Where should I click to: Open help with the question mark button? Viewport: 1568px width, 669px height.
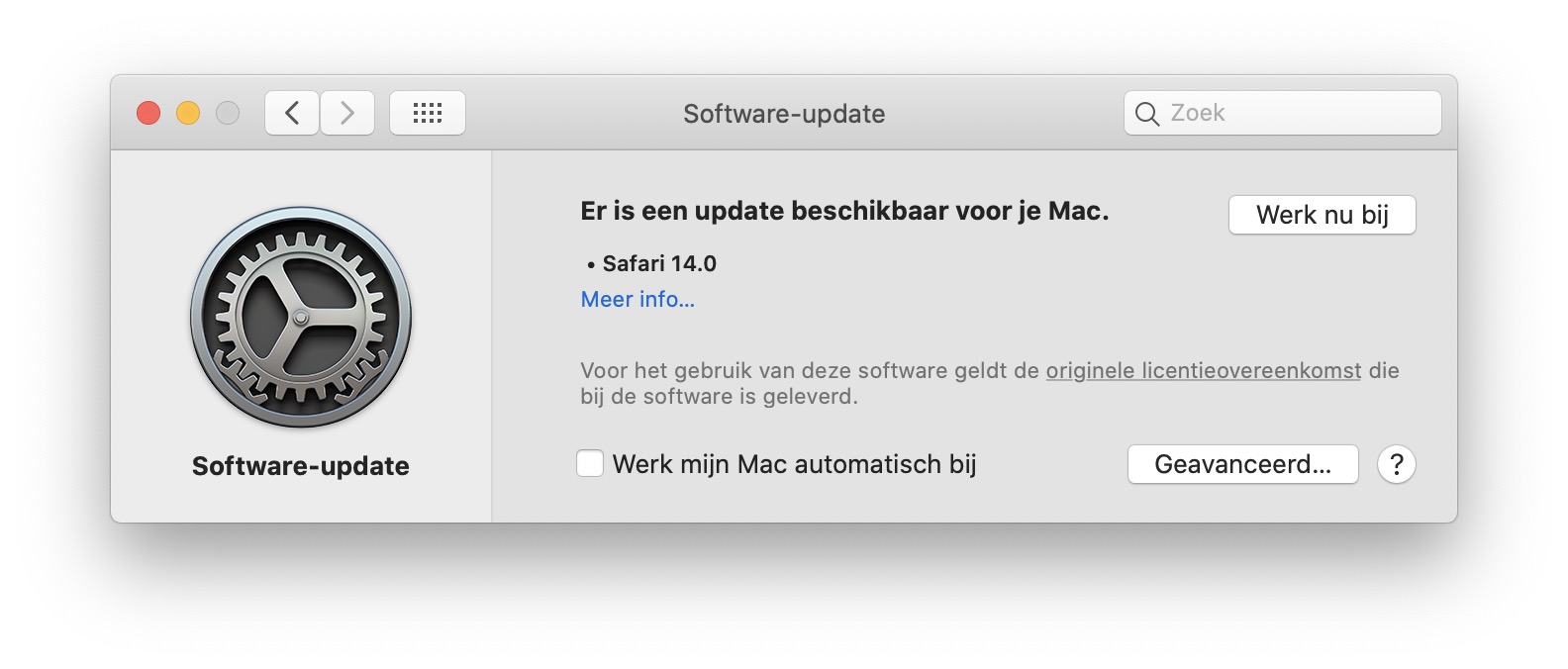pos(1397,464)
